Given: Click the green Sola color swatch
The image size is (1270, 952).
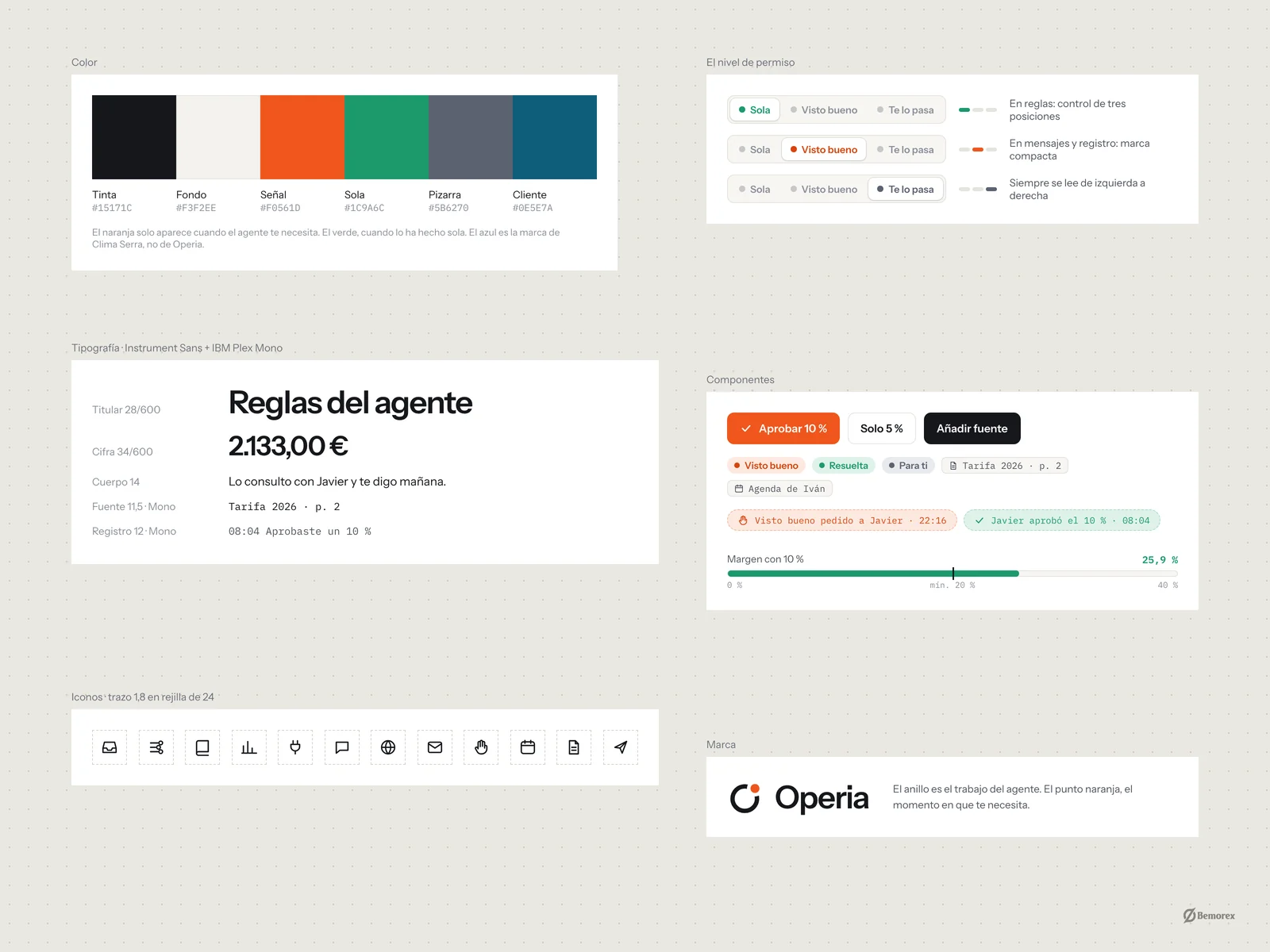Looking at the screenshot, I should pos(387,137).
